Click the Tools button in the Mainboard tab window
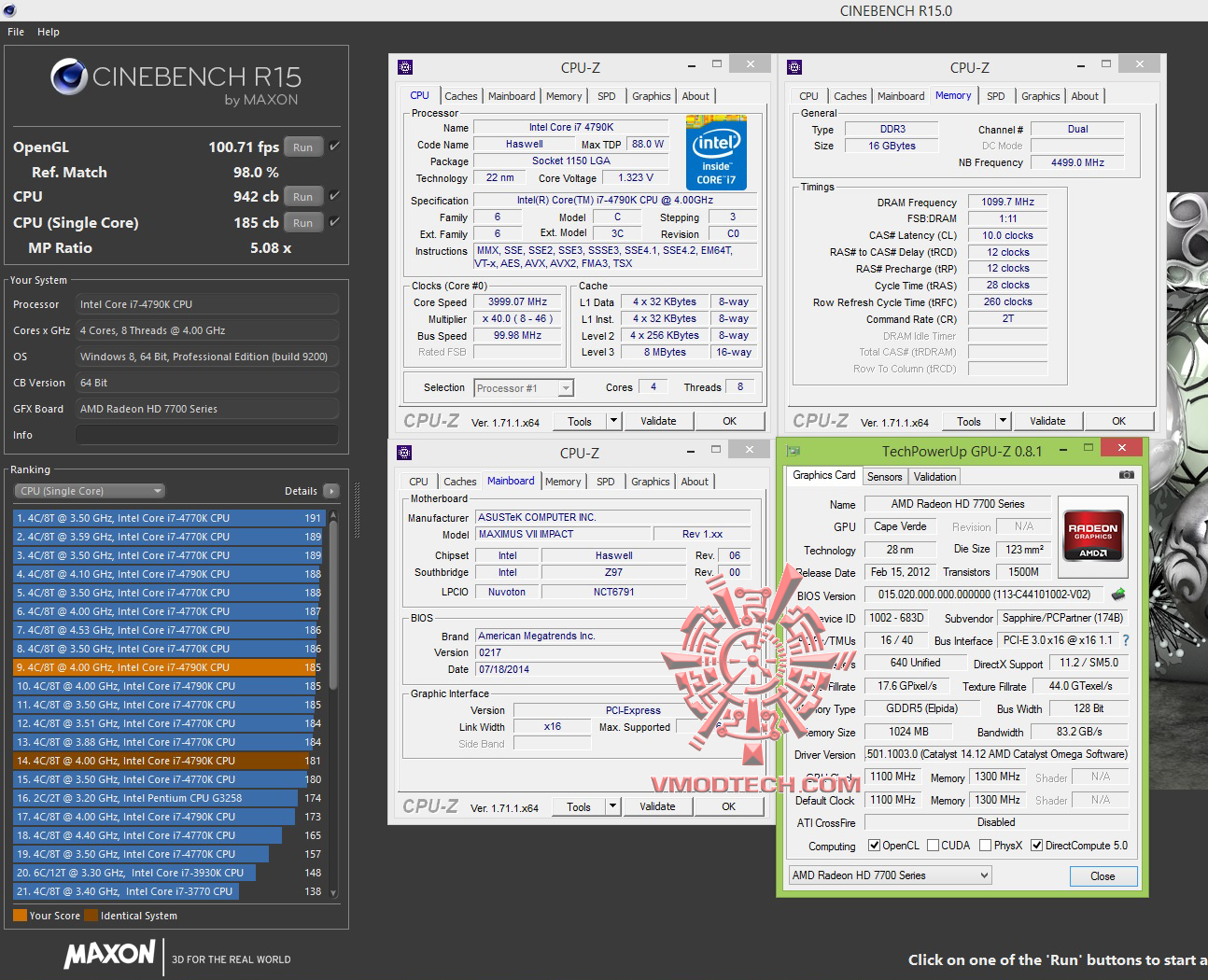Viewport: 1208px width, 980px height. [x=579, y=806]
